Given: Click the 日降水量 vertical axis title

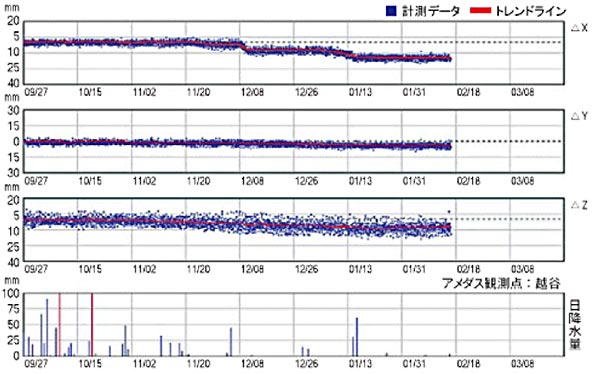Looking at the screenshot, I should point(575,325).
